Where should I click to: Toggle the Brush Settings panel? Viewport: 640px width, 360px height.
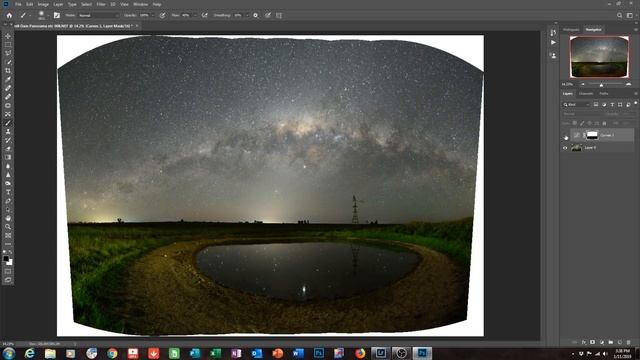57,15
